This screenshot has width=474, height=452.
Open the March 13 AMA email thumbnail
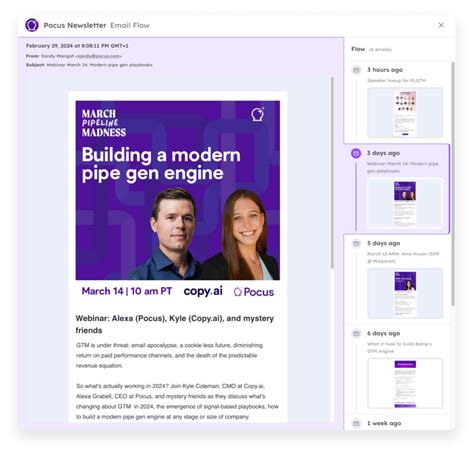(x=405, y=293)
